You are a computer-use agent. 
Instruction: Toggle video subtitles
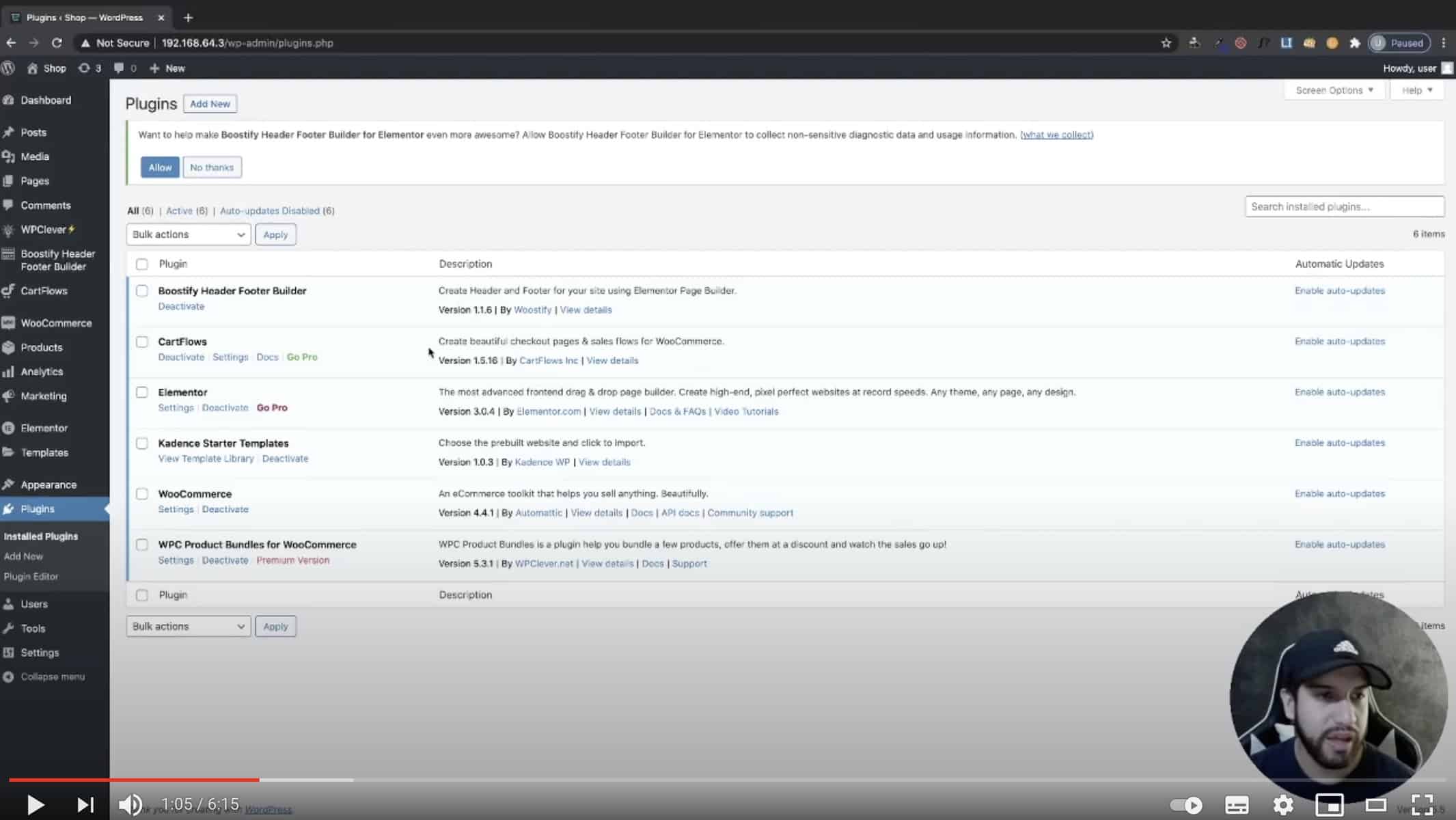point(1237,805)
